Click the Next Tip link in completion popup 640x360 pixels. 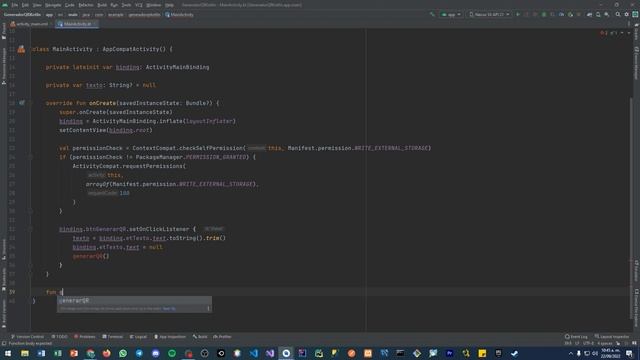169,309
